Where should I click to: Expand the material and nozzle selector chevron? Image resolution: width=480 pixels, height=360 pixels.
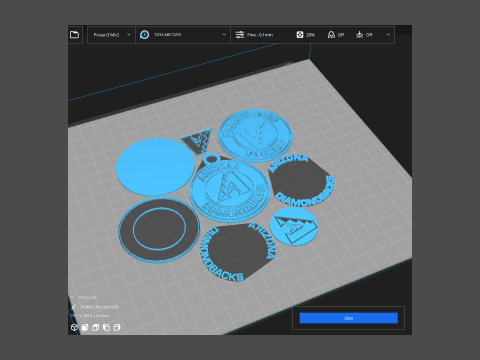pos(224,35)
